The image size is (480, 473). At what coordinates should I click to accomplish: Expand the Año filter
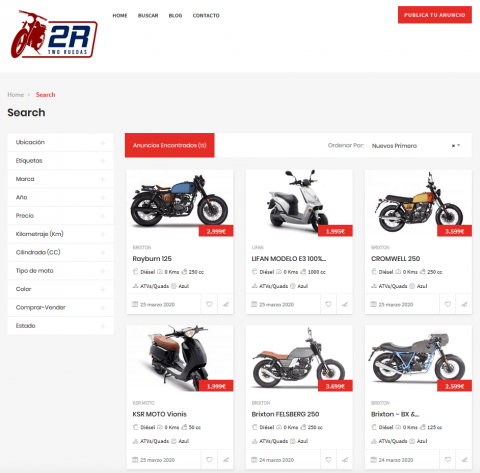click(61, 197)
